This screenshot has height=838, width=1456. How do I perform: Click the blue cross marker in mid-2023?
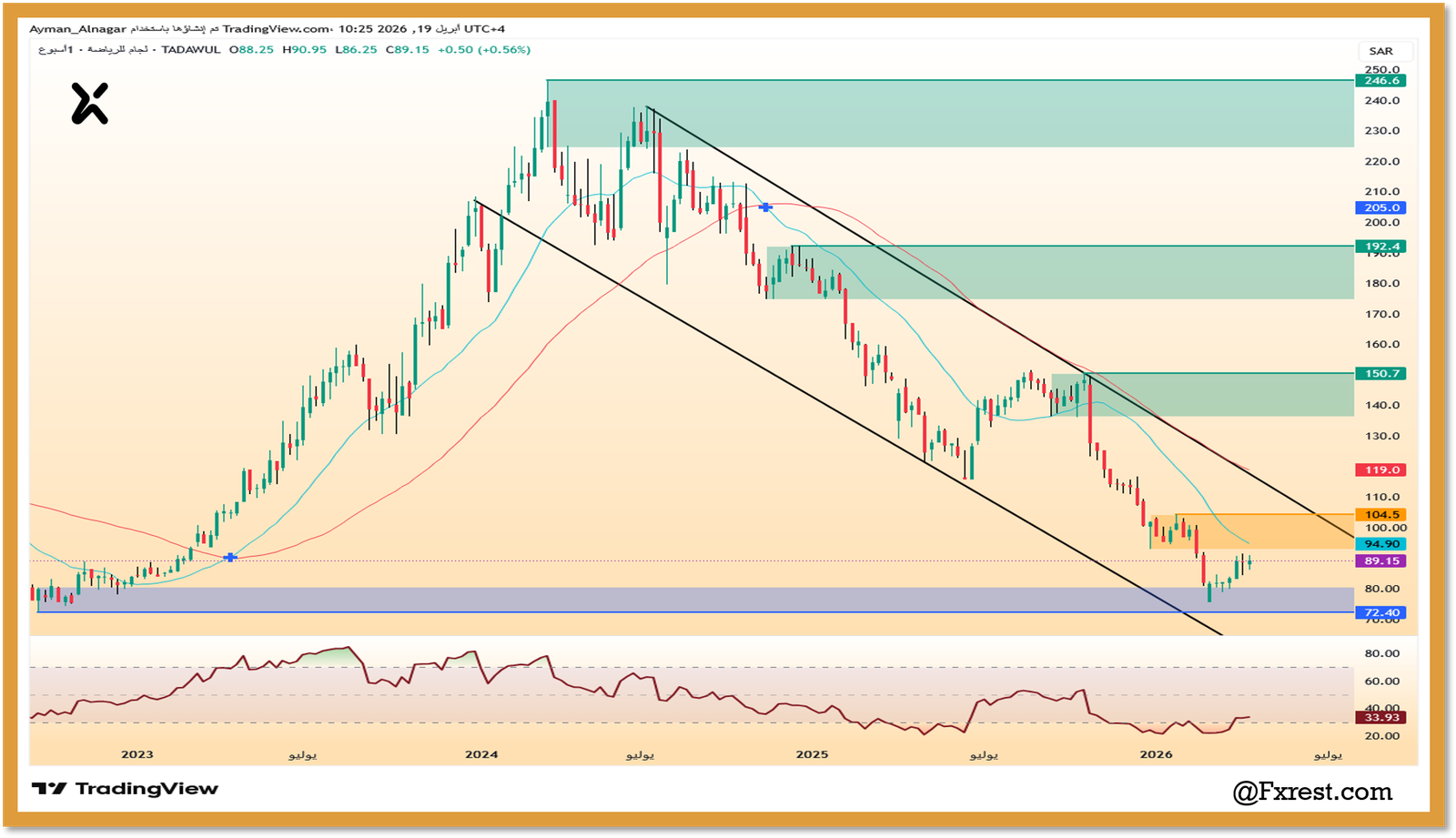[230, 557]
